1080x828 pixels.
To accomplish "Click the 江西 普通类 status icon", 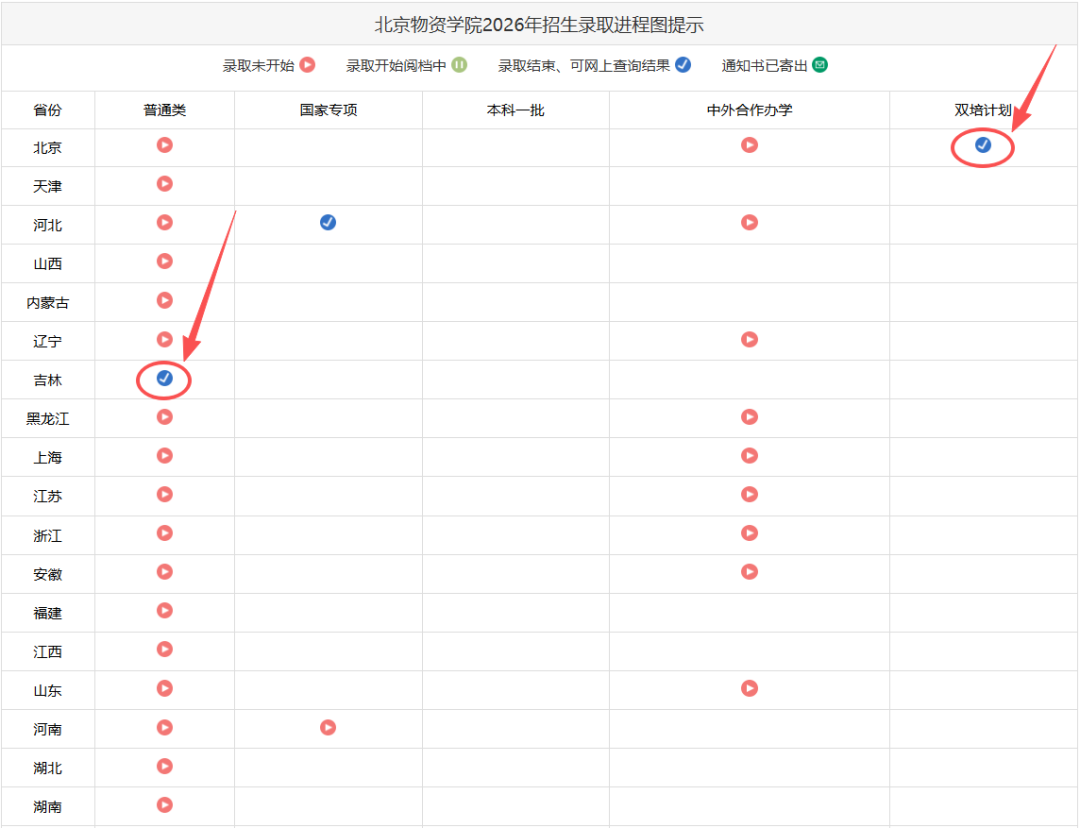I will click(165, 649).
